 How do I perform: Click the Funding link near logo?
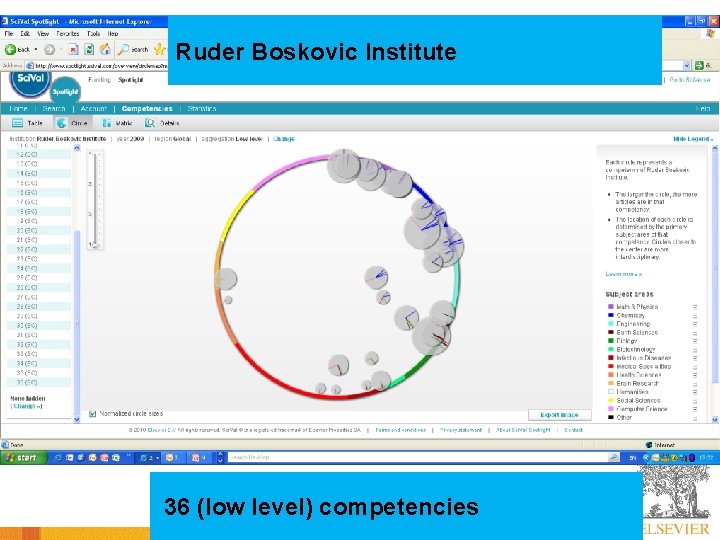click(99, 80)
